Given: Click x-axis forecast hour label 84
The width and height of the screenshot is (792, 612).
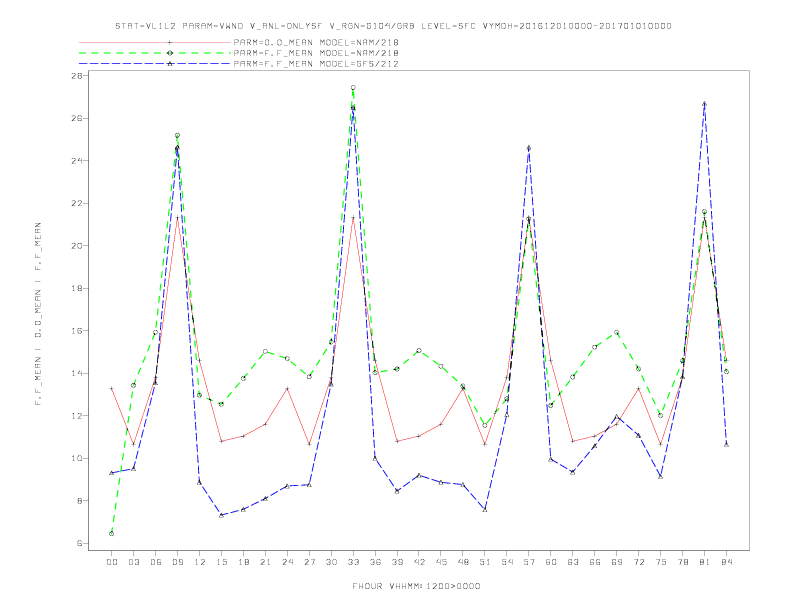Looking at the screenshot, I should click(x=726, y=562).
